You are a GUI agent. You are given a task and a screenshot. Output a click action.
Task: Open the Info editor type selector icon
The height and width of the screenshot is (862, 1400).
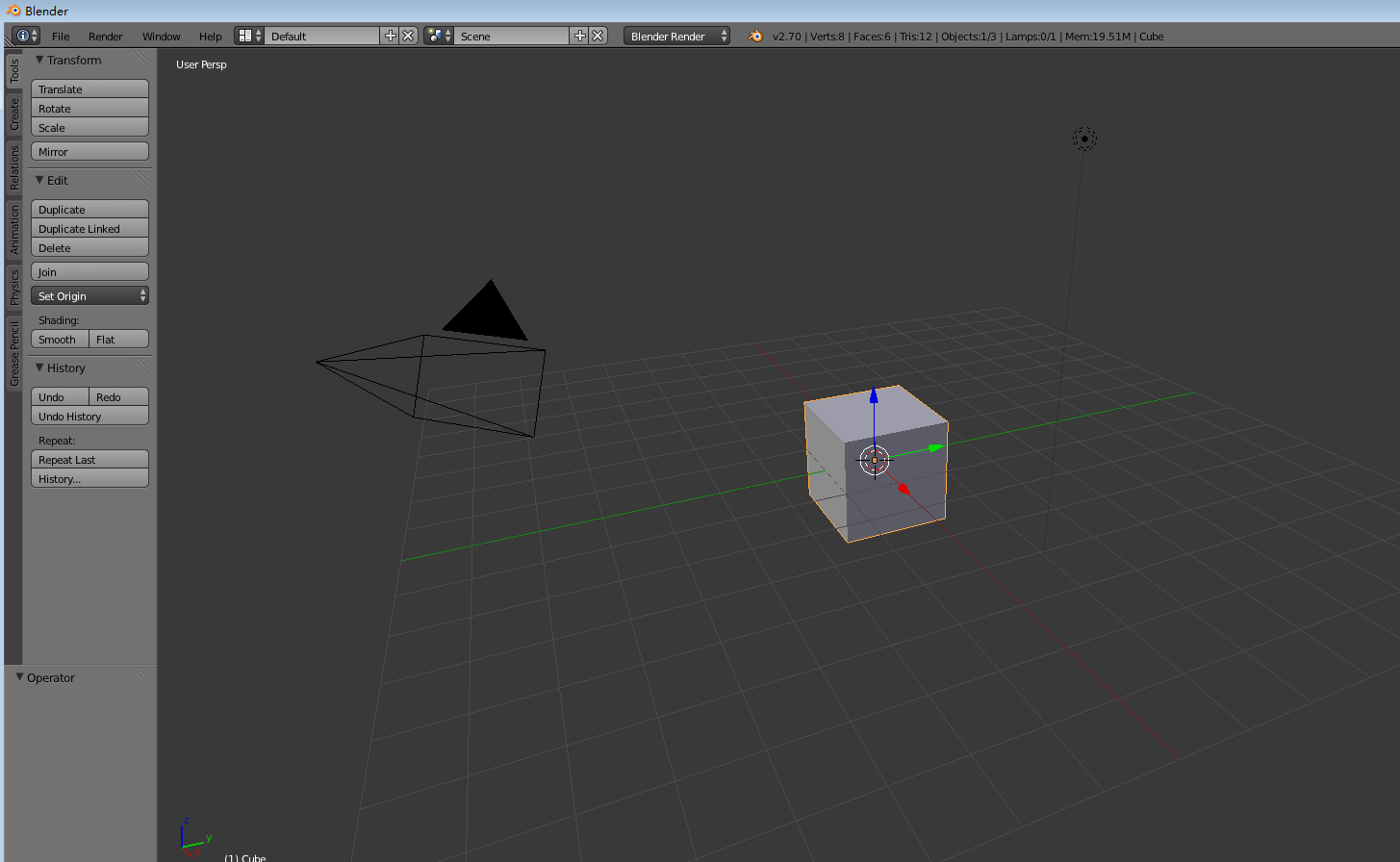point(26,36)
